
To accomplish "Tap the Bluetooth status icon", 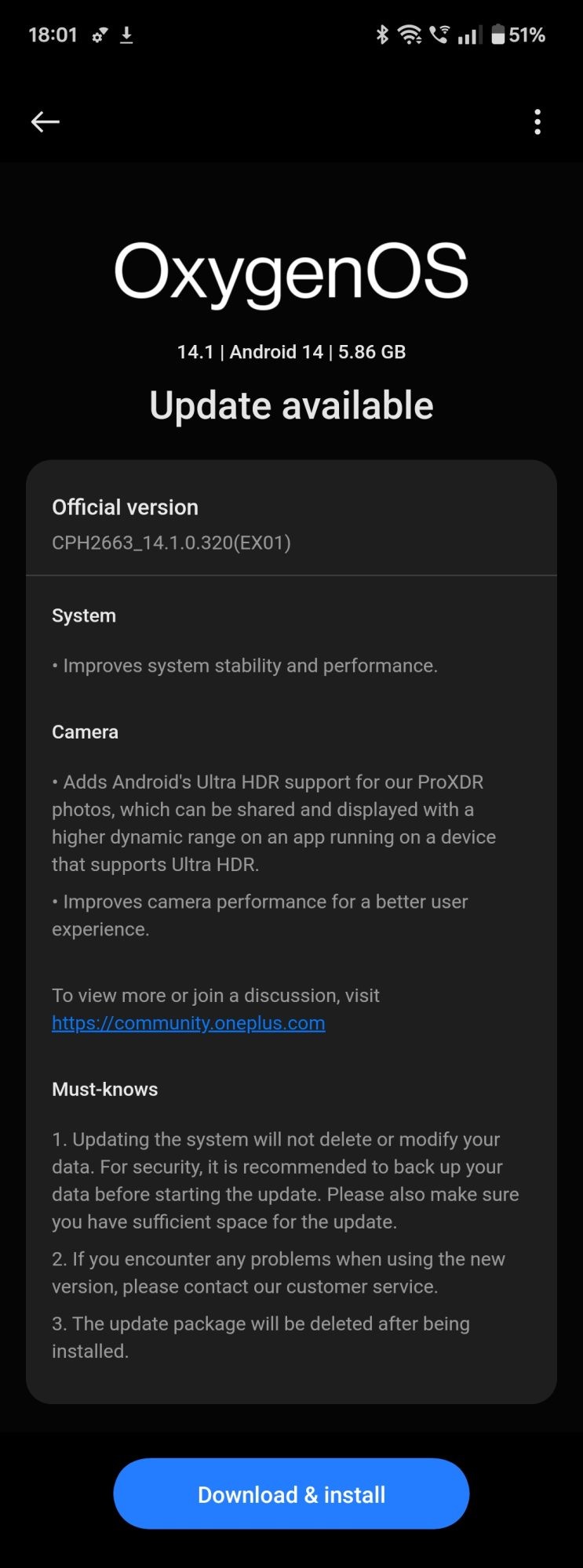I will pos(382,34).
